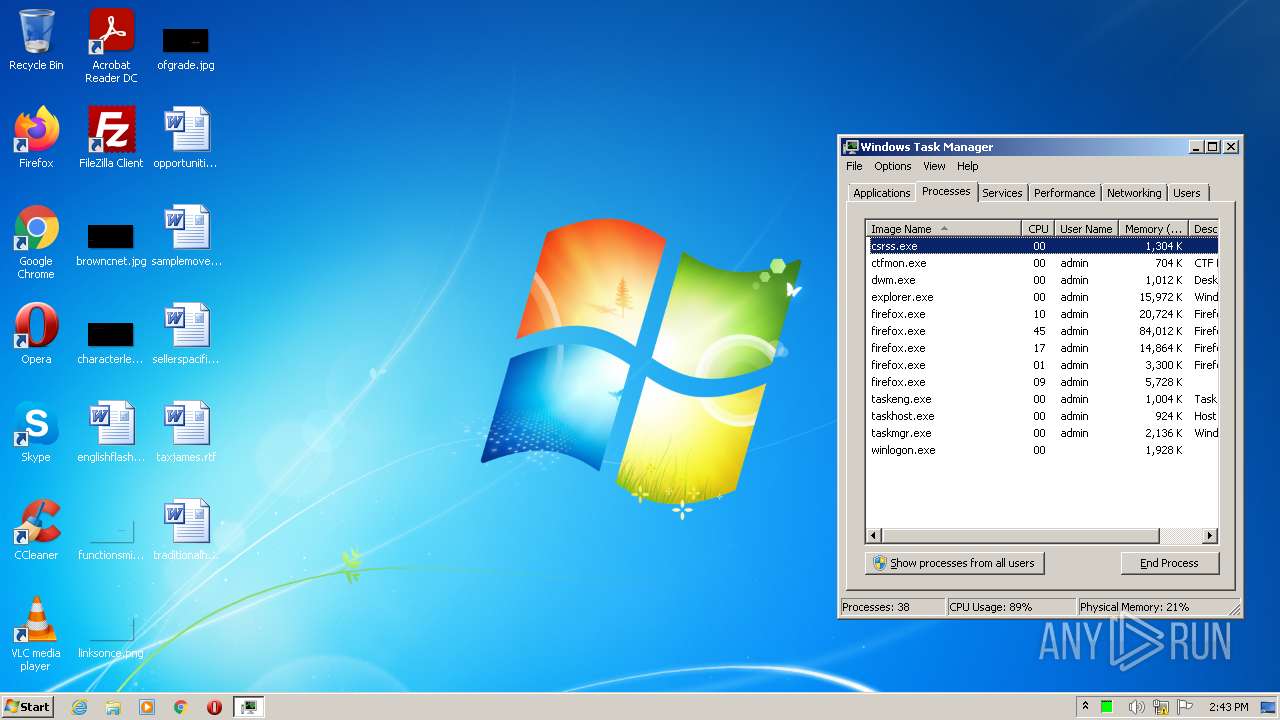Switch to the Services tab

click(1002, 193)
